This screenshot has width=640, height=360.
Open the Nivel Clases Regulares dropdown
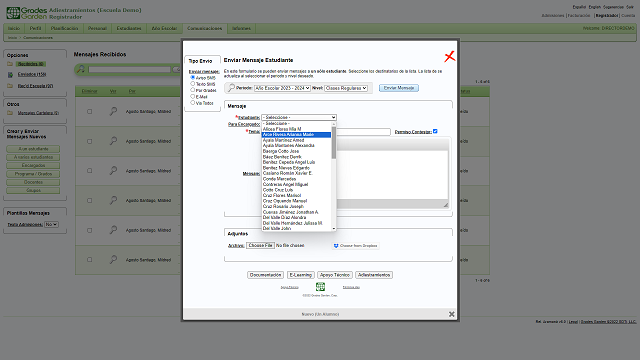(x=346, y=88)
